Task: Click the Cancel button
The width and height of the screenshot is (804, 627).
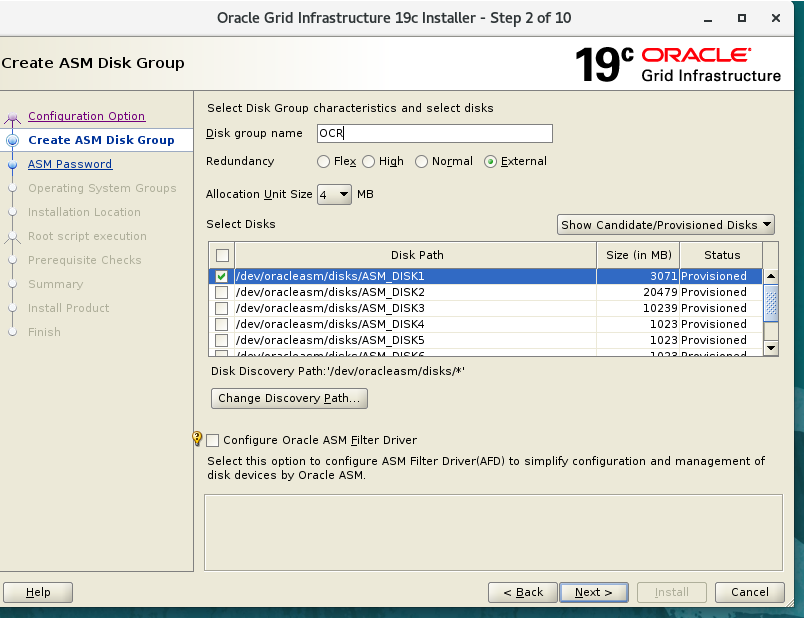Action: tap(750, 592)
